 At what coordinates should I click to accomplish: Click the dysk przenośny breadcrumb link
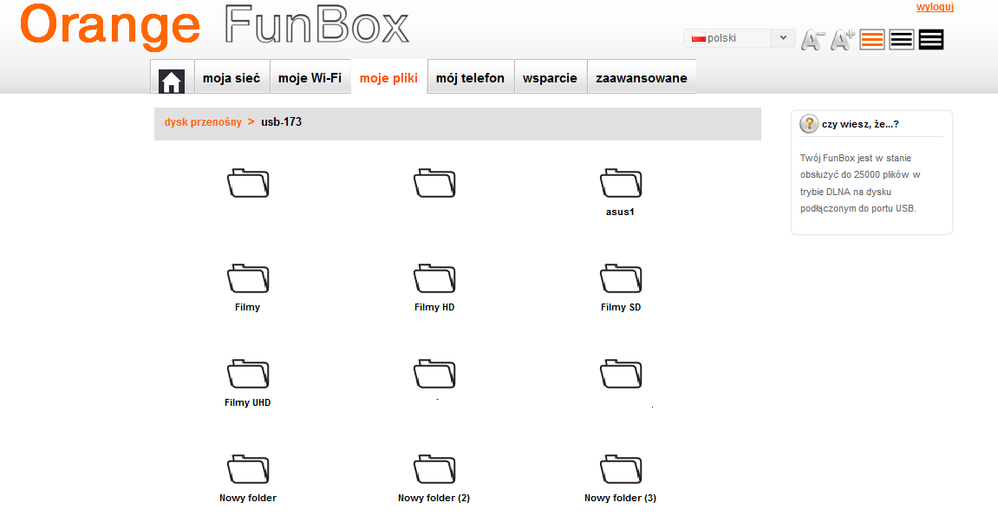[x=203, y=122]
